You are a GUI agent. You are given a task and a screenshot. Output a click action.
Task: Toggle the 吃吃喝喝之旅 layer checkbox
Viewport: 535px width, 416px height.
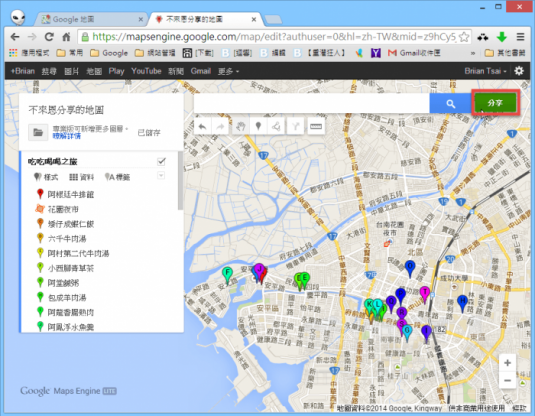161,161
